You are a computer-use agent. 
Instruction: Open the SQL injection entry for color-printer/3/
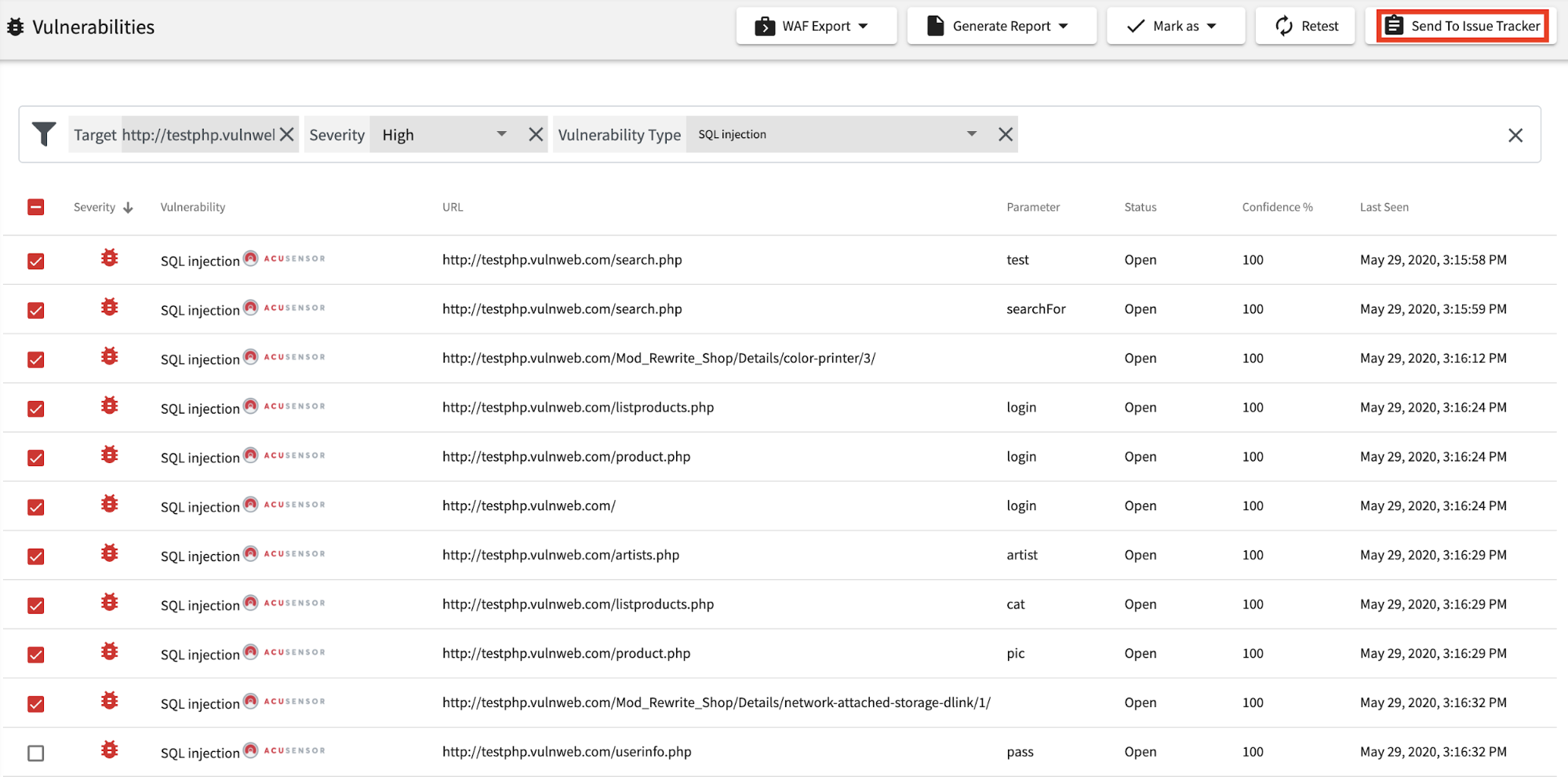coord(200,359)
